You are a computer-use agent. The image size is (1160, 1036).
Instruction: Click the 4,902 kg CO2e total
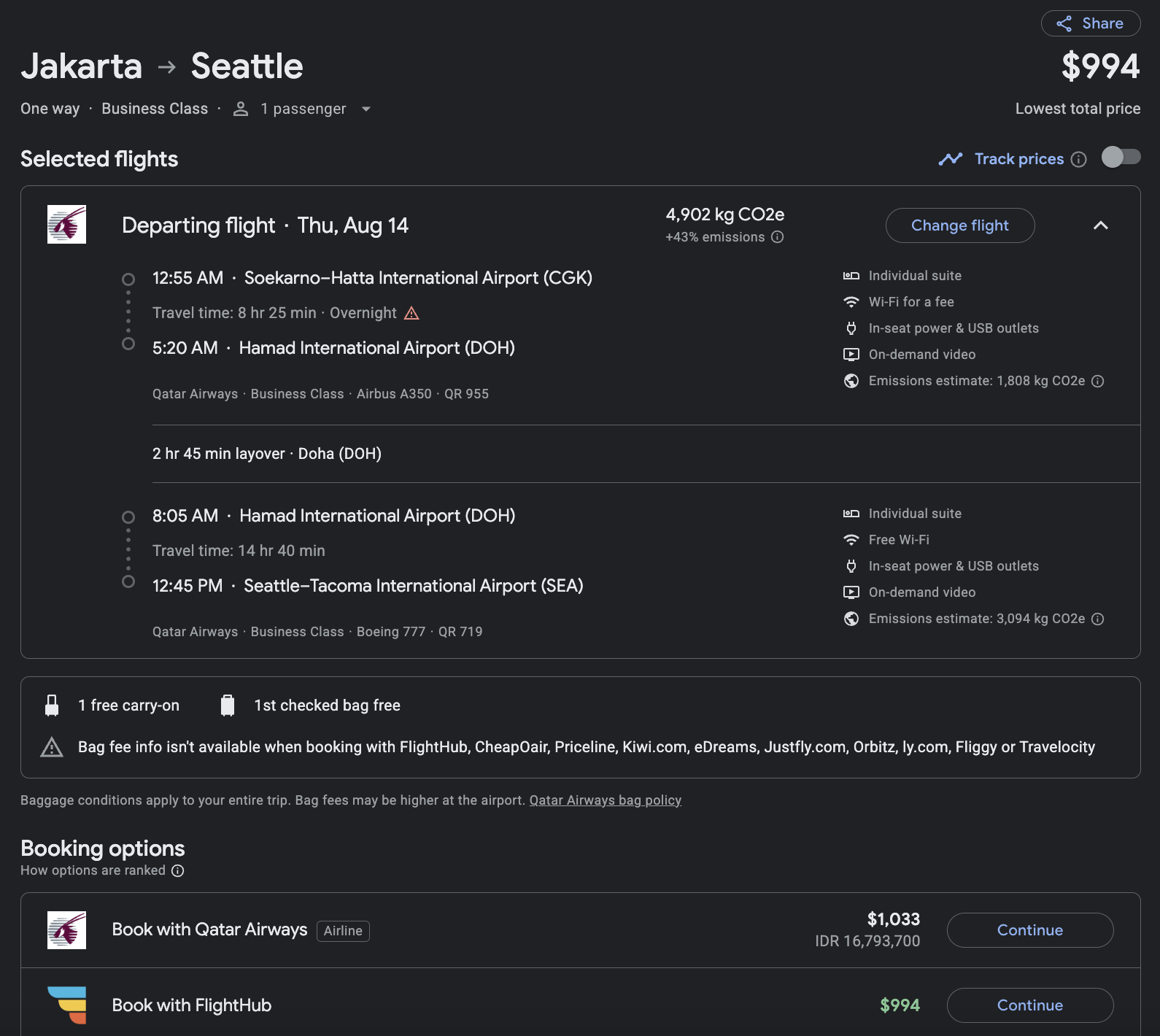[x=724, y=214]
